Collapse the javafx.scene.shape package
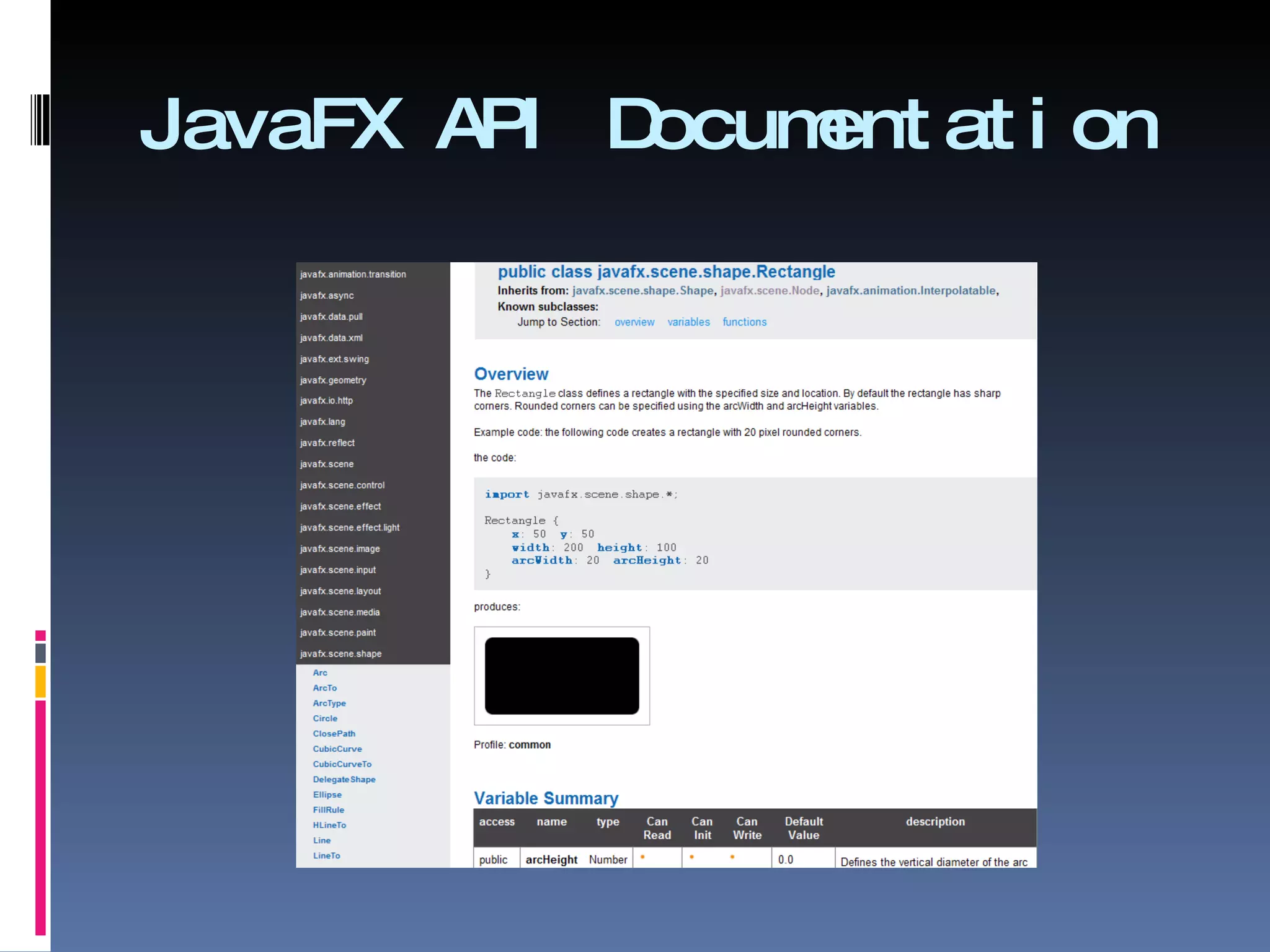Screen dimensions: 1270x952 [x=340, y=653]
